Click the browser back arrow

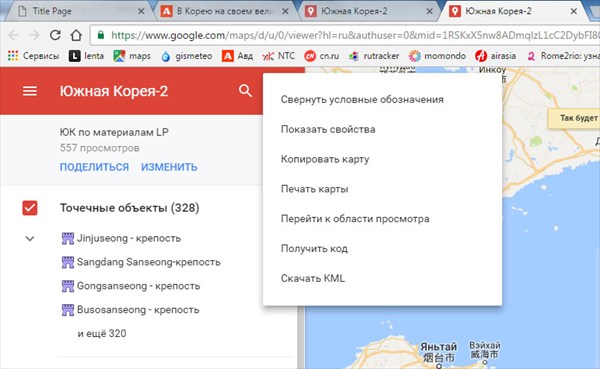pyautogui.click(x=13, y=35)
